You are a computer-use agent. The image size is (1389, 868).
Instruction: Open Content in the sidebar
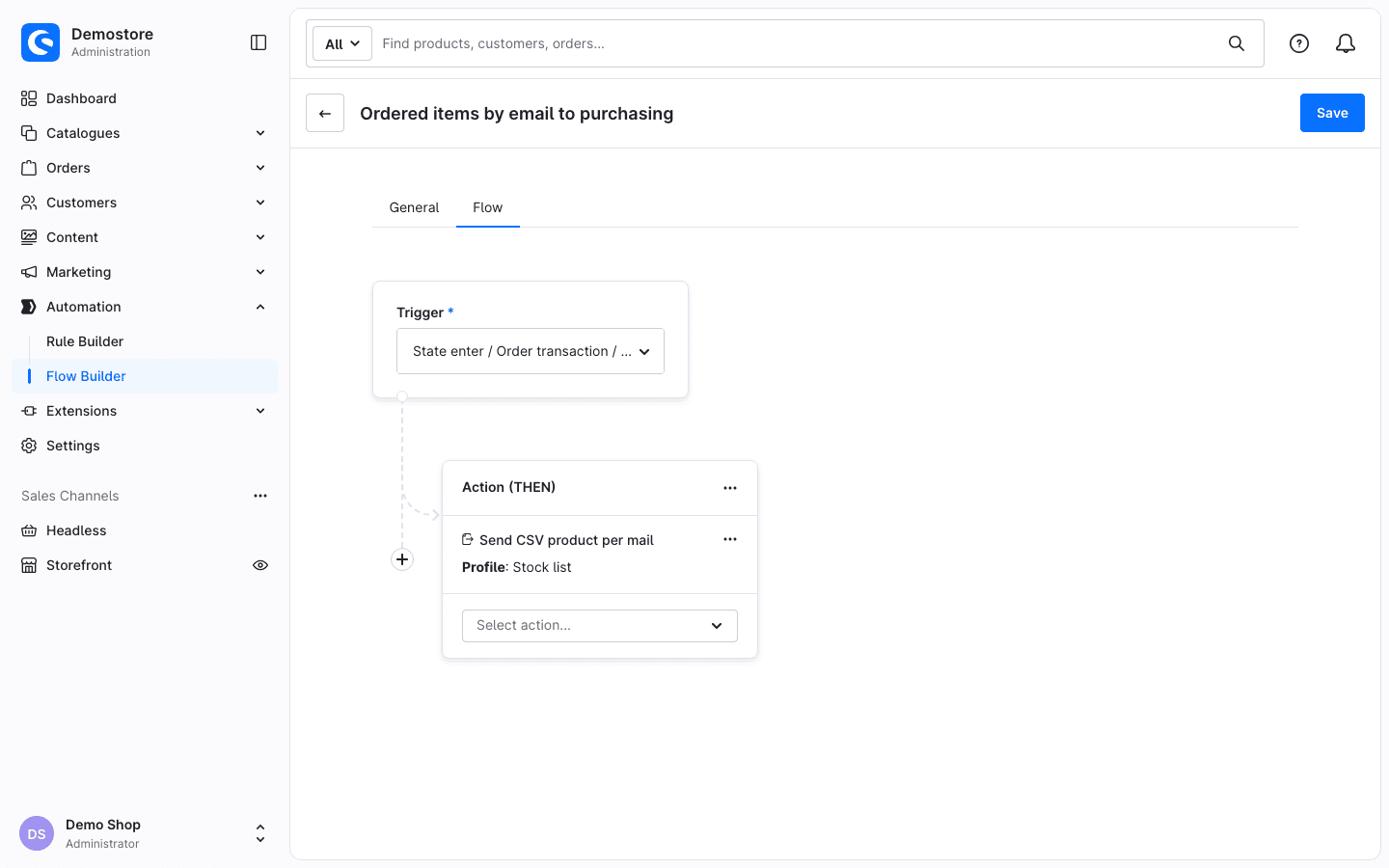pos(72,237)
